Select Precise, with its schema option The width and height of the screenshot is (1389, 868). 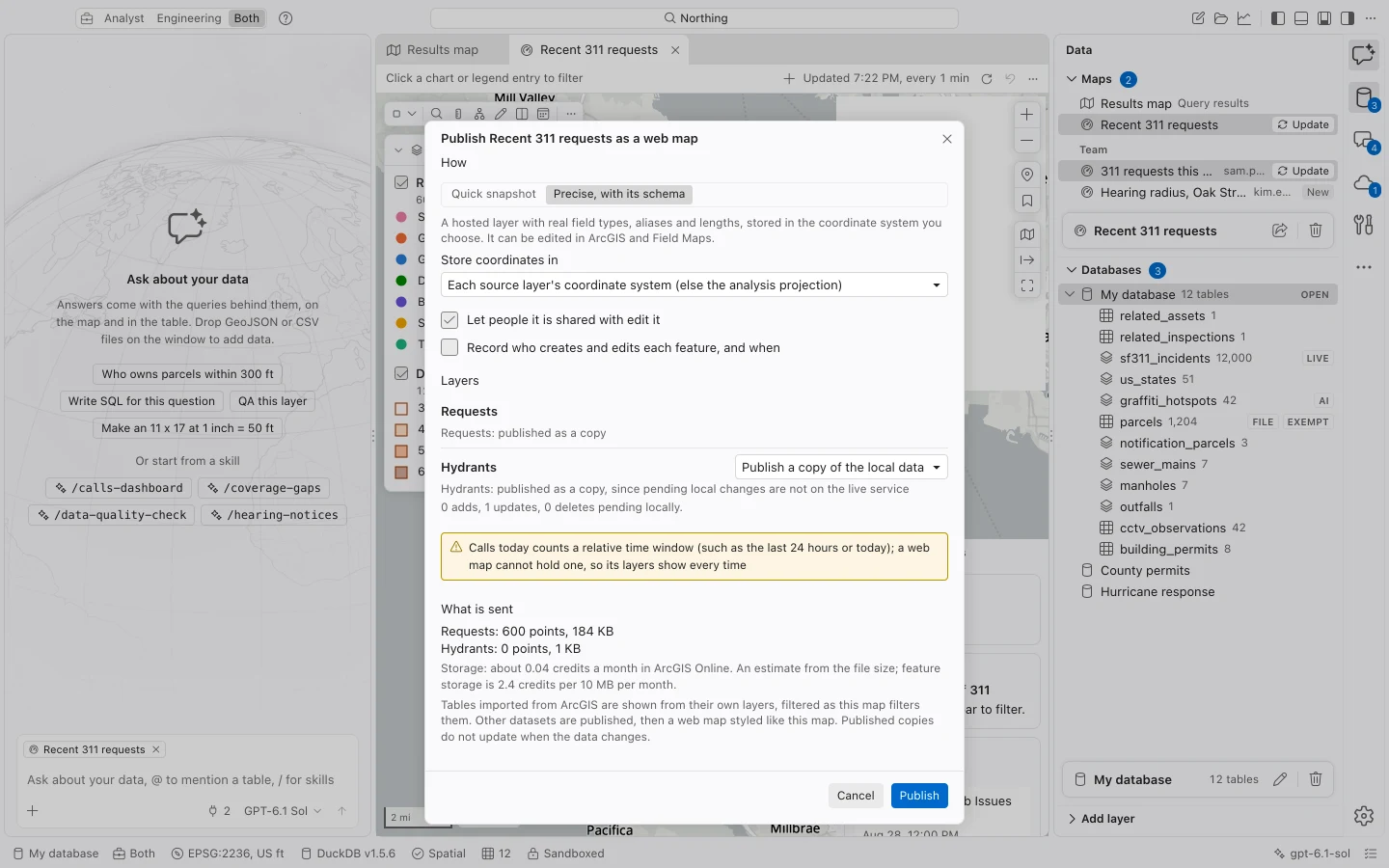point(619,194)
